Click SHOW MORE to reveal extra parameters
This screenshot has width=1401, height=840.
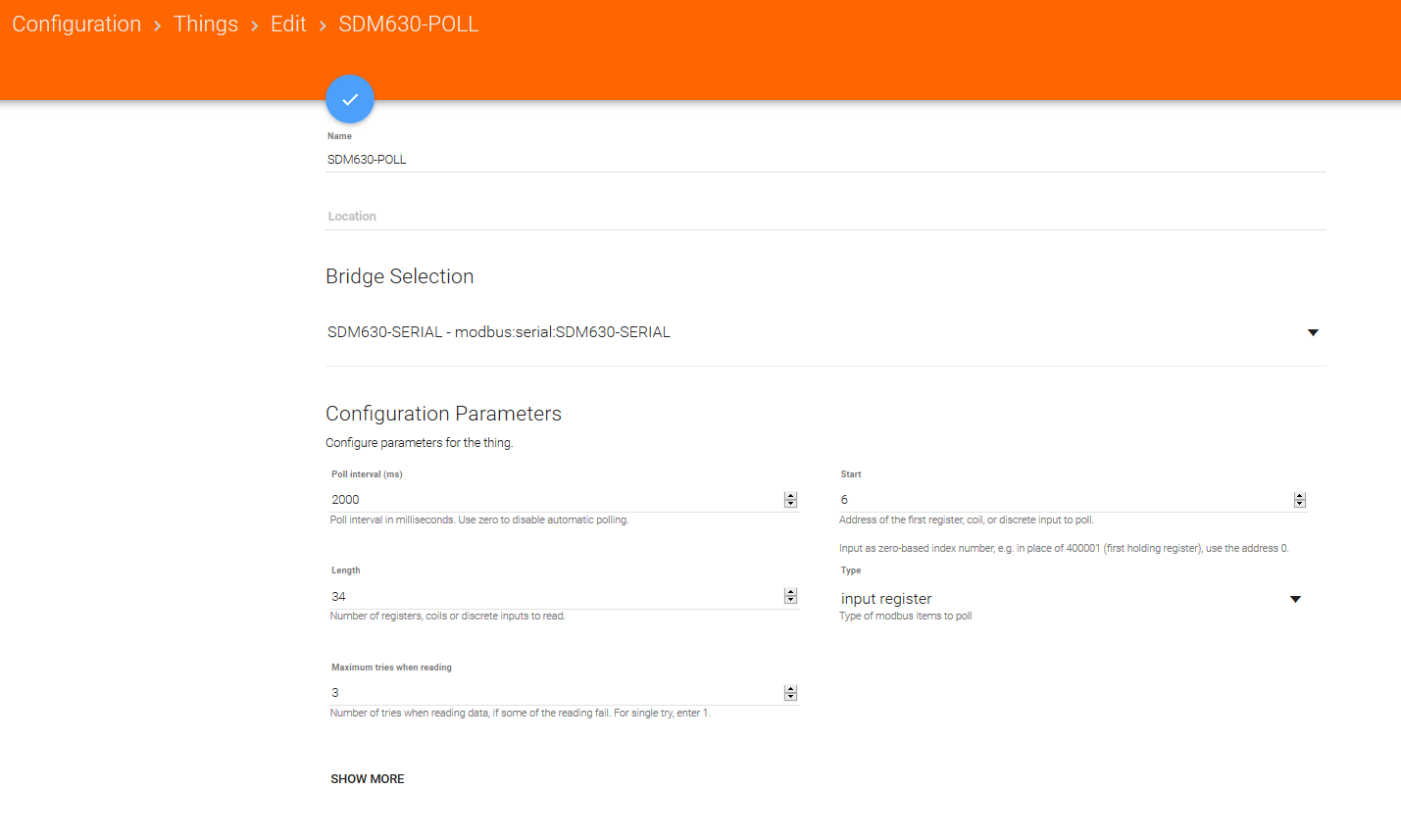click(368, 779)
